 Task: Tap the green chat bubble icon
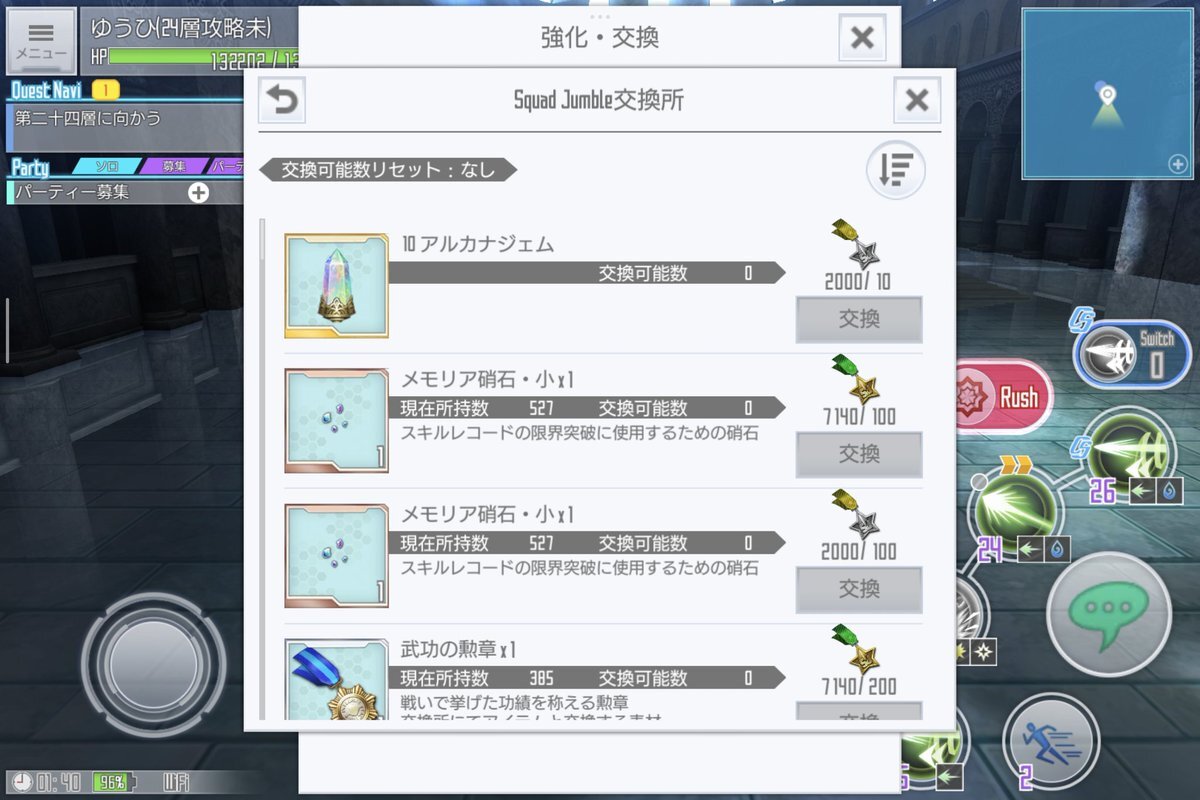tap(1108, 612)
